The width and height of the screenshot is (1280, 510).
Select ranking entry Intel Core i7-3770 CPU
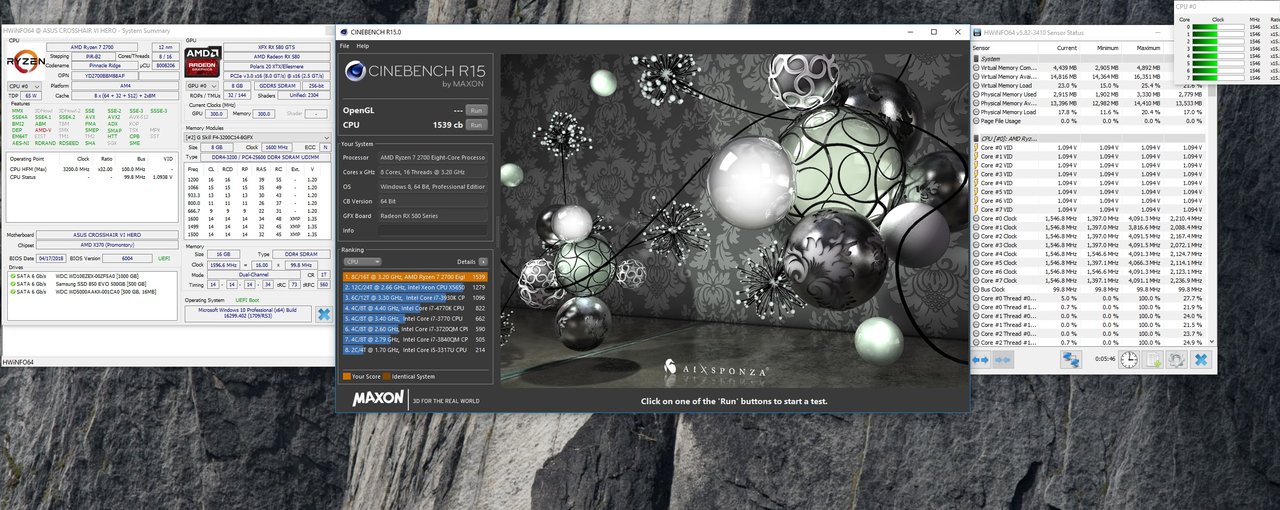pyautogui.click(x=416, y=319)
